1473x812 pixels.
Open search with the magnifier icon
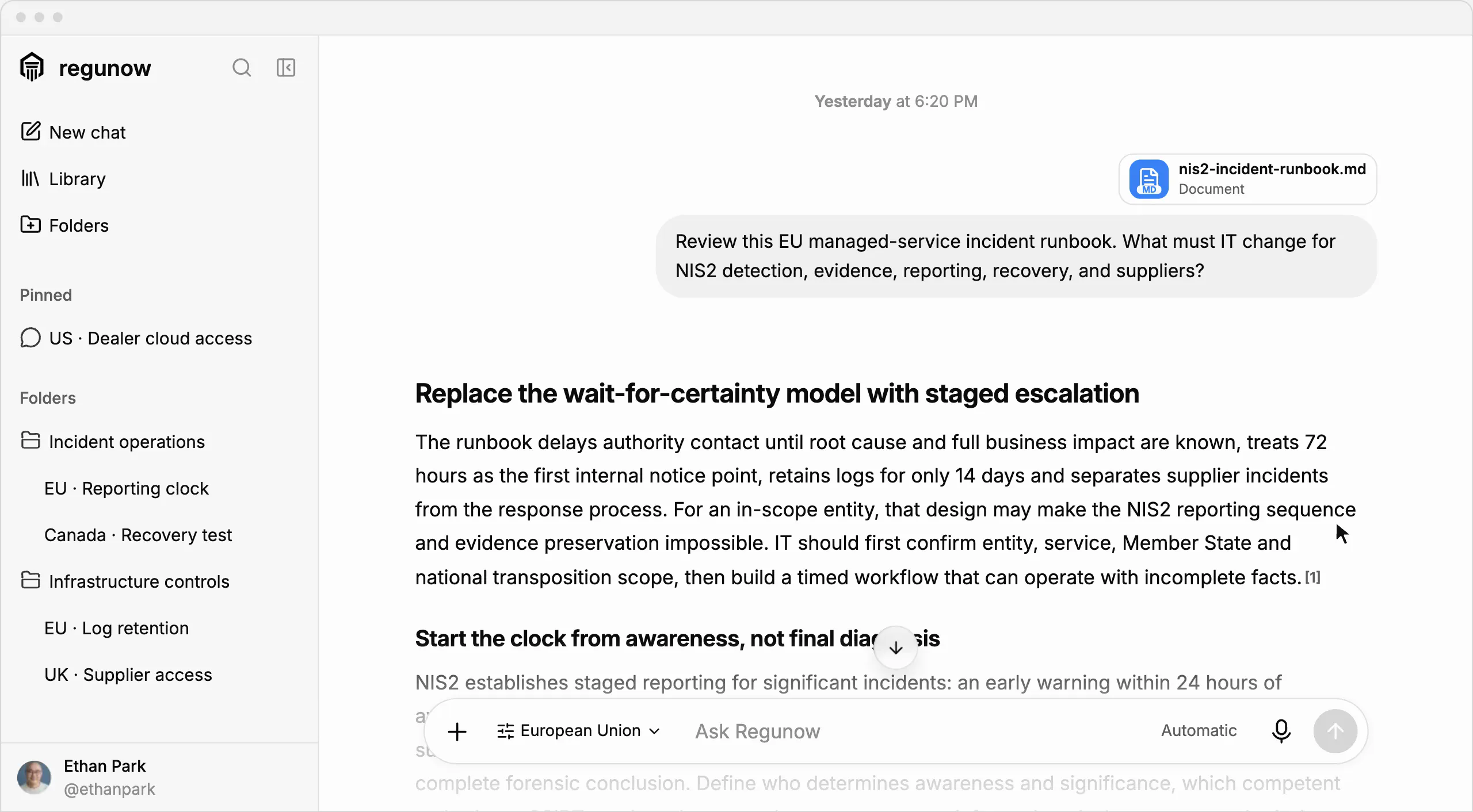click(242, 68)
